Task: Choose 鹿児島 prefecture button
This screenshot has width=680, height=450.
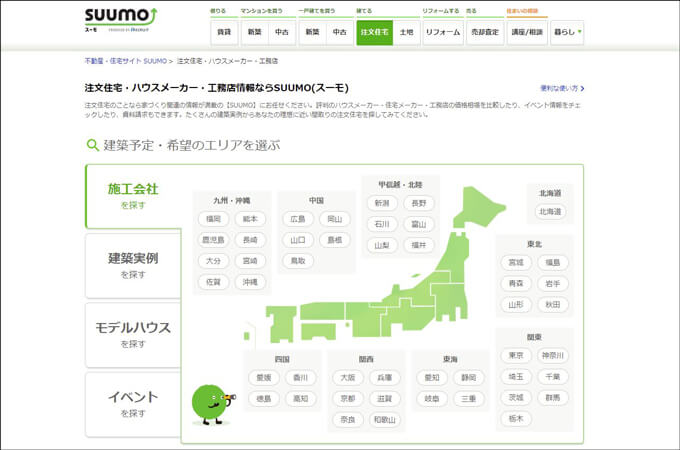Action: [x=213, y=240]
